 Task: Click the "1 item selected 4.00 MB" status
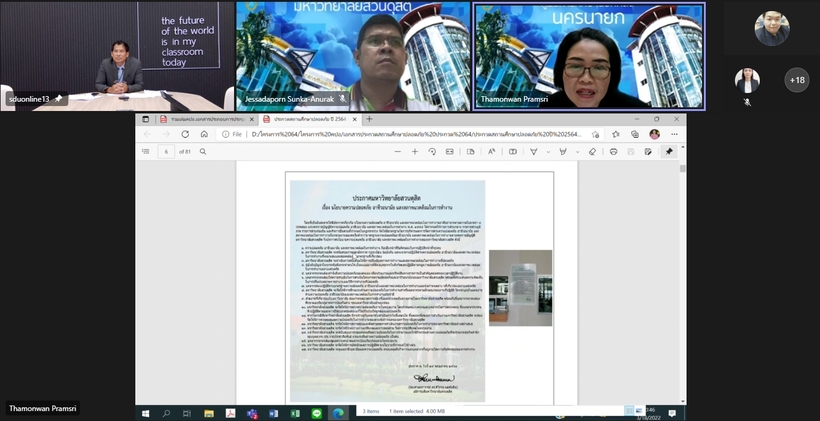pyautogui.click(x=418, y=411)
